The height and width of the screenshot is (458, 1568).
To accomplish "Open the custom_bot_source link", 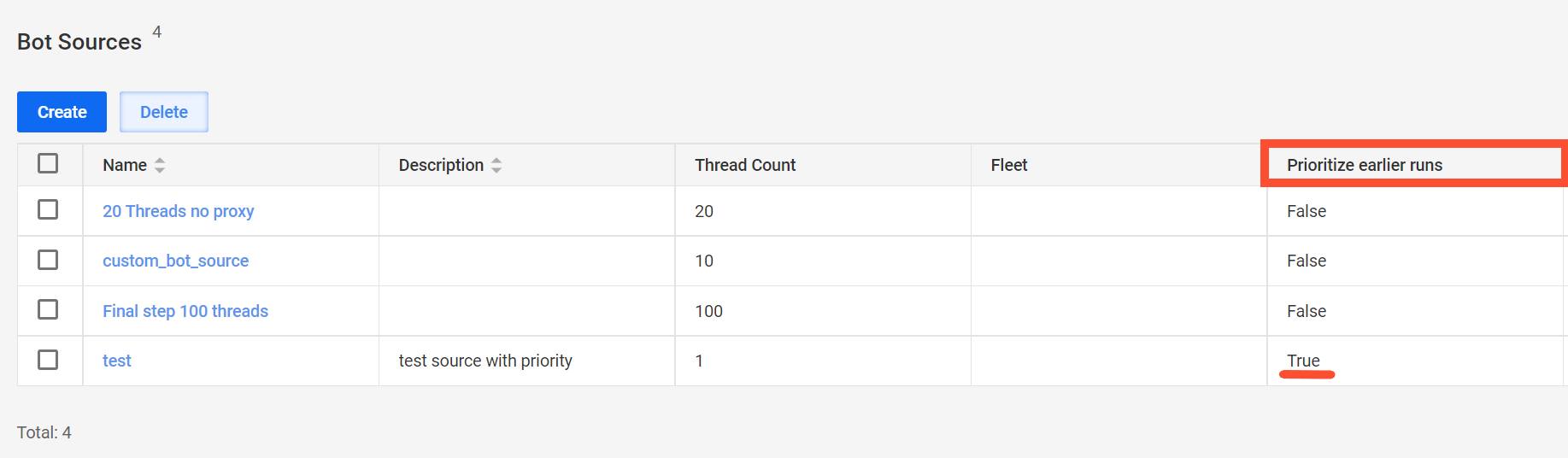I will tap(176, 261).
